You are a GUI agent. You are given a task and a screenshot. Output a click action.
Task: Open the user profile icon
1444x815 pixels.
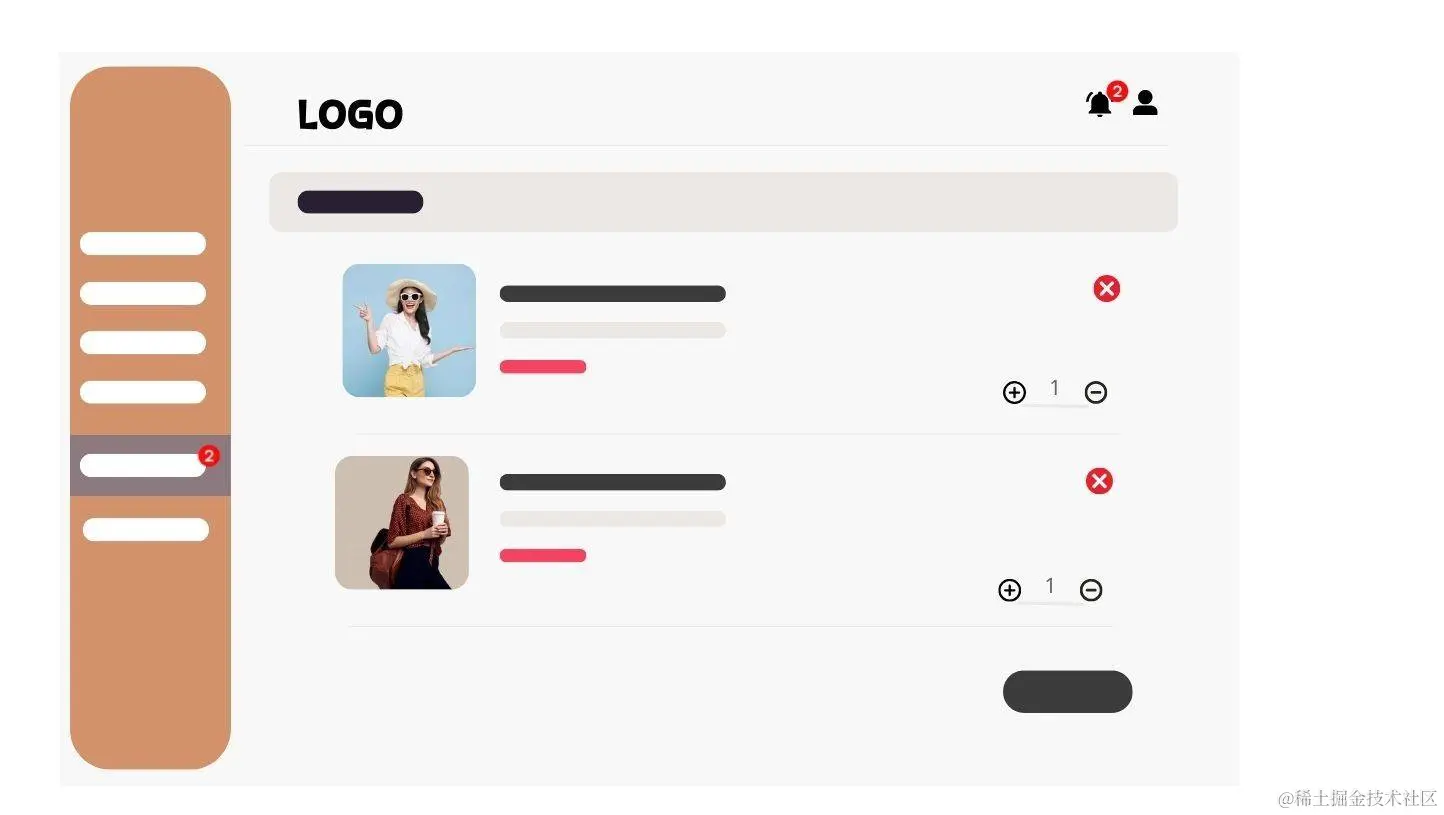[x=1145, y=103]
